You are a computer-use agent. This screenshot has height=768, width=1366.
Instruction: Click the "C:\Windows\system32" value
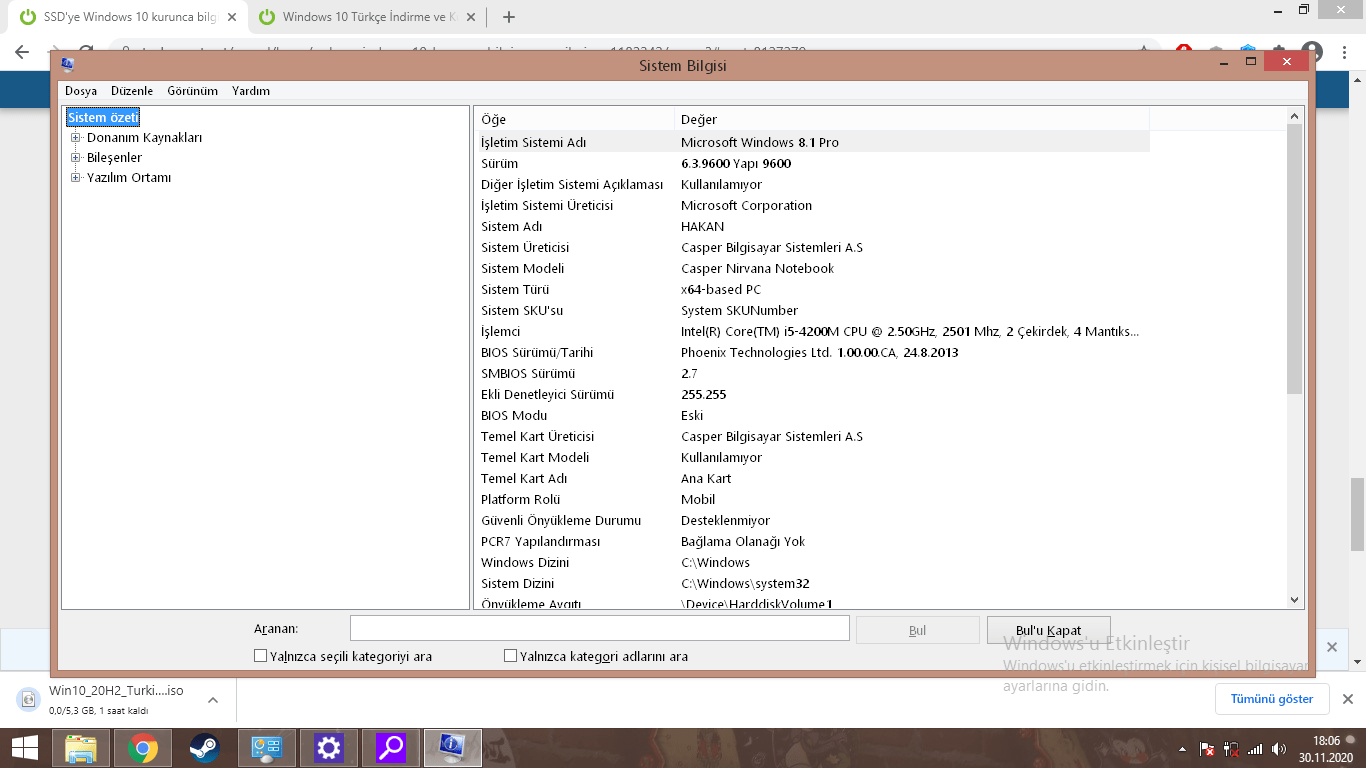745,583
